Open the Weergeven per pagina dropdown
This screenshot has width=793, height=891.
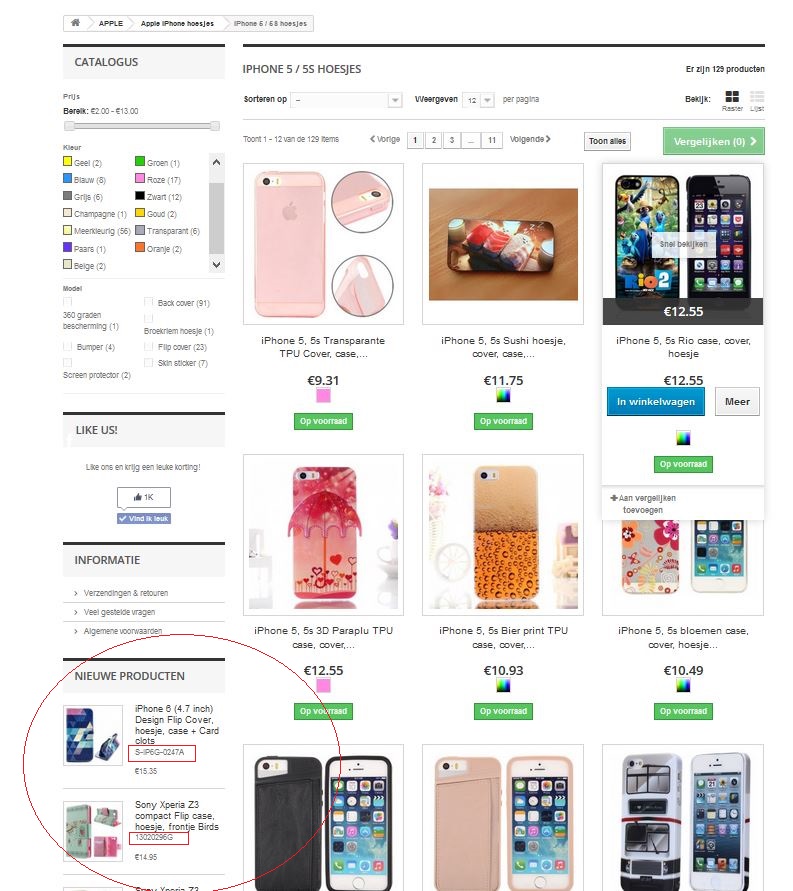point(478,100)
